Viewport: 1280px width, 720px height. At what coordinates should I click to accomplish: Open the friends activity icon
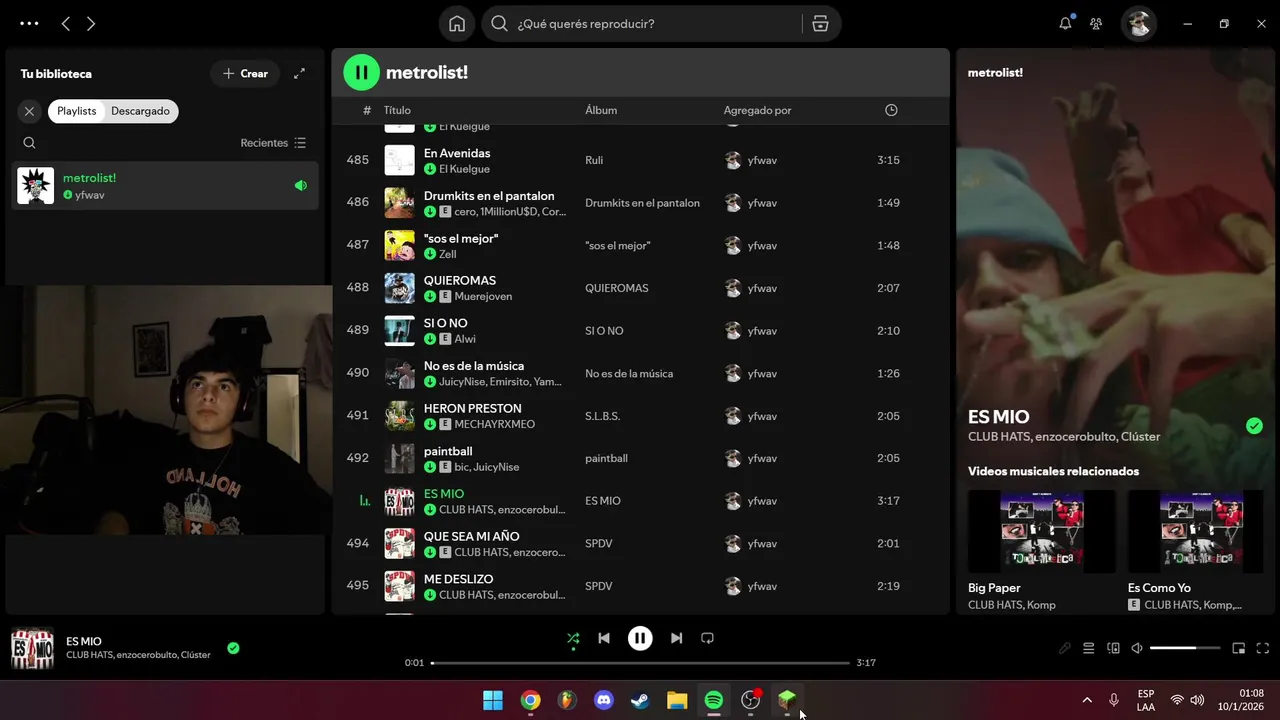[1097, 24]
